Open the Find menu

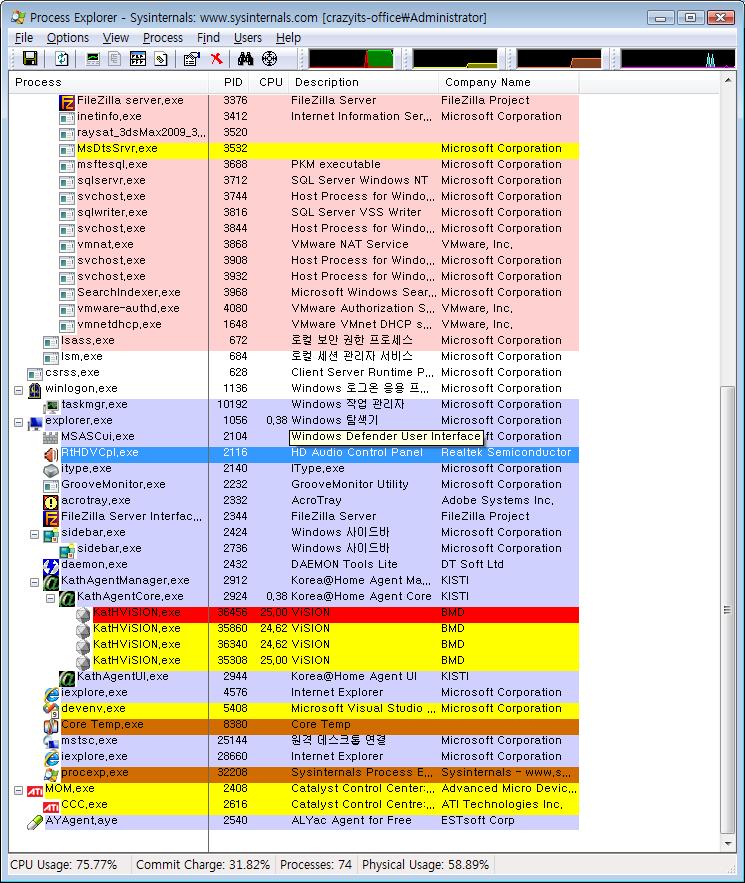[208, 38]
